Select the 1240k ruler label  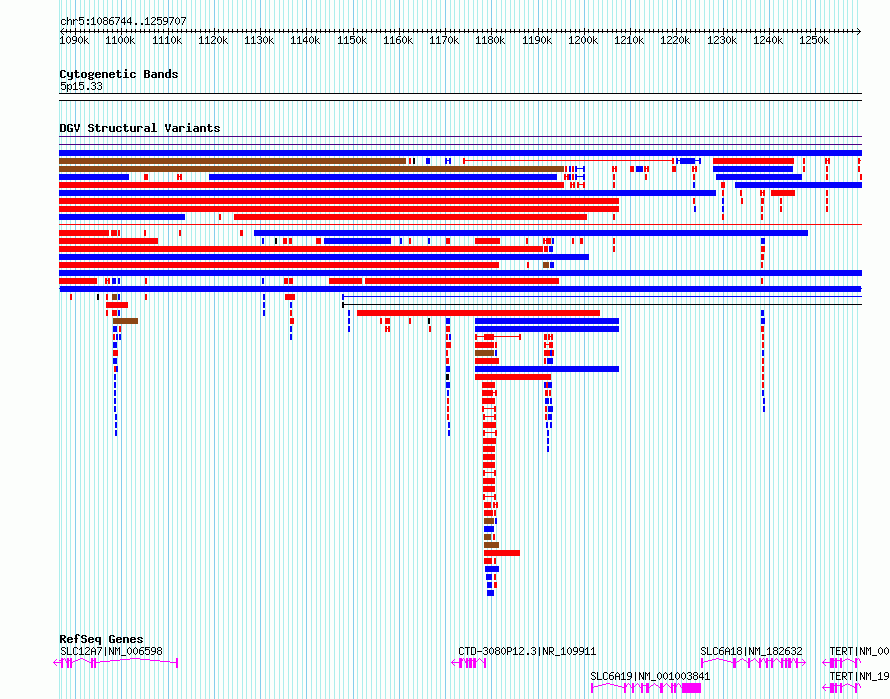click(x=768, y=40)
